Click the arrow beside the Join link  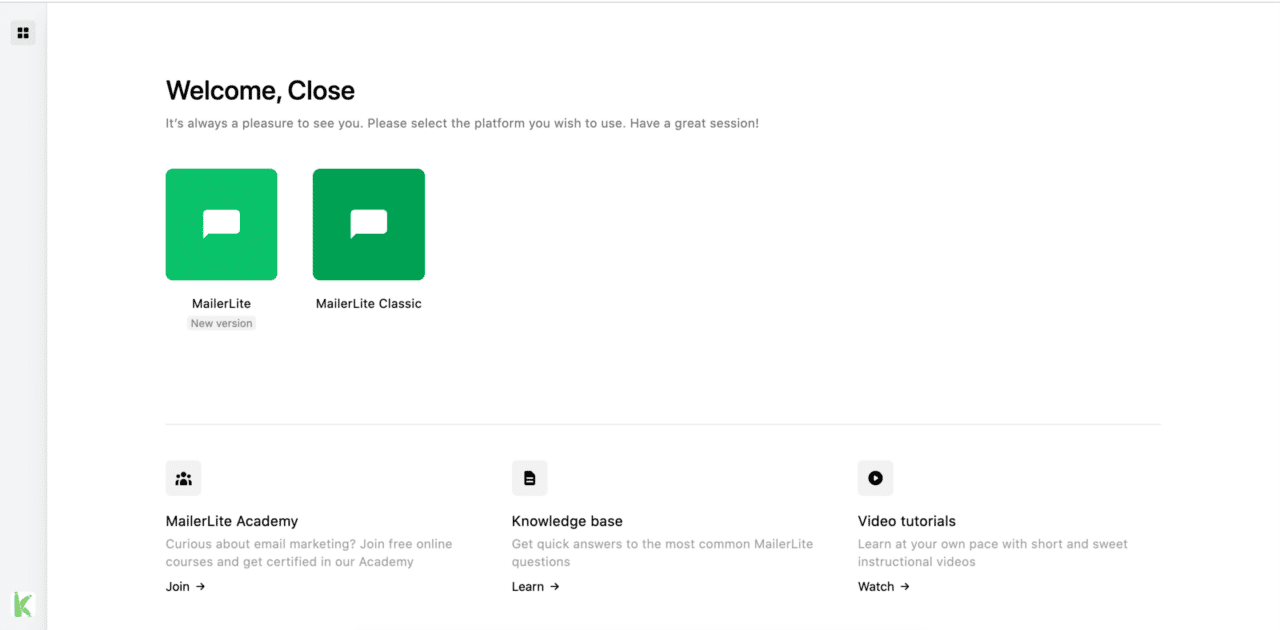[x=200, y=586]
